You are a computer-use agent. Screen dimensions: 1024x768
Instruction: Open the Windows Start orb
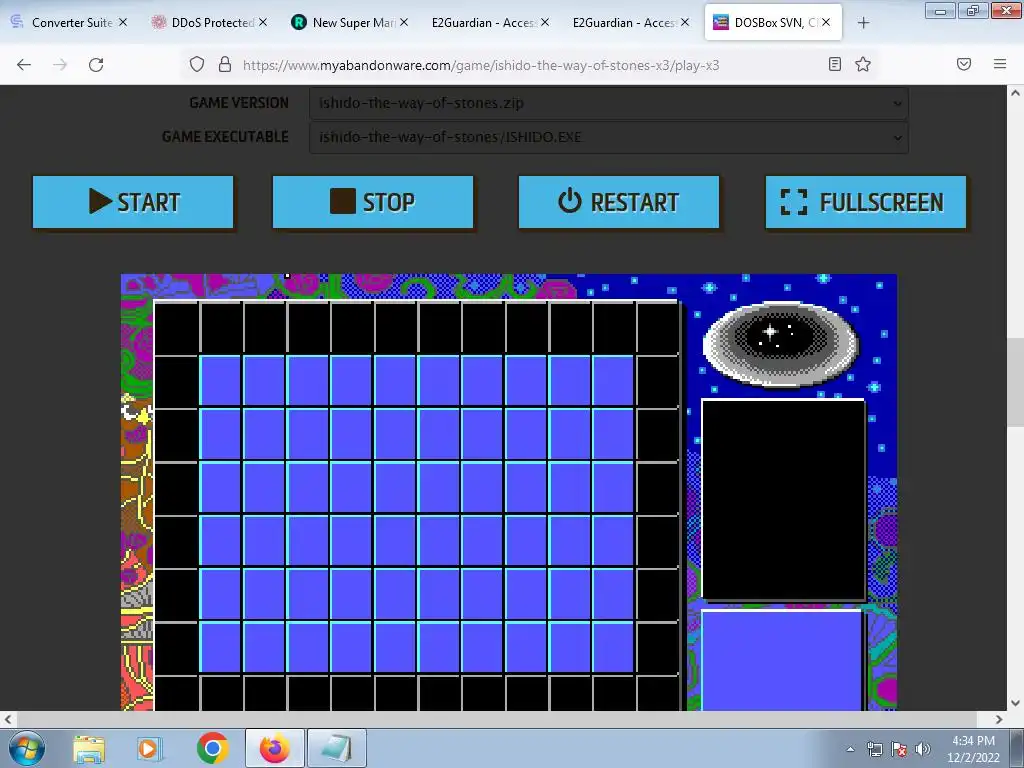point(27,748)
